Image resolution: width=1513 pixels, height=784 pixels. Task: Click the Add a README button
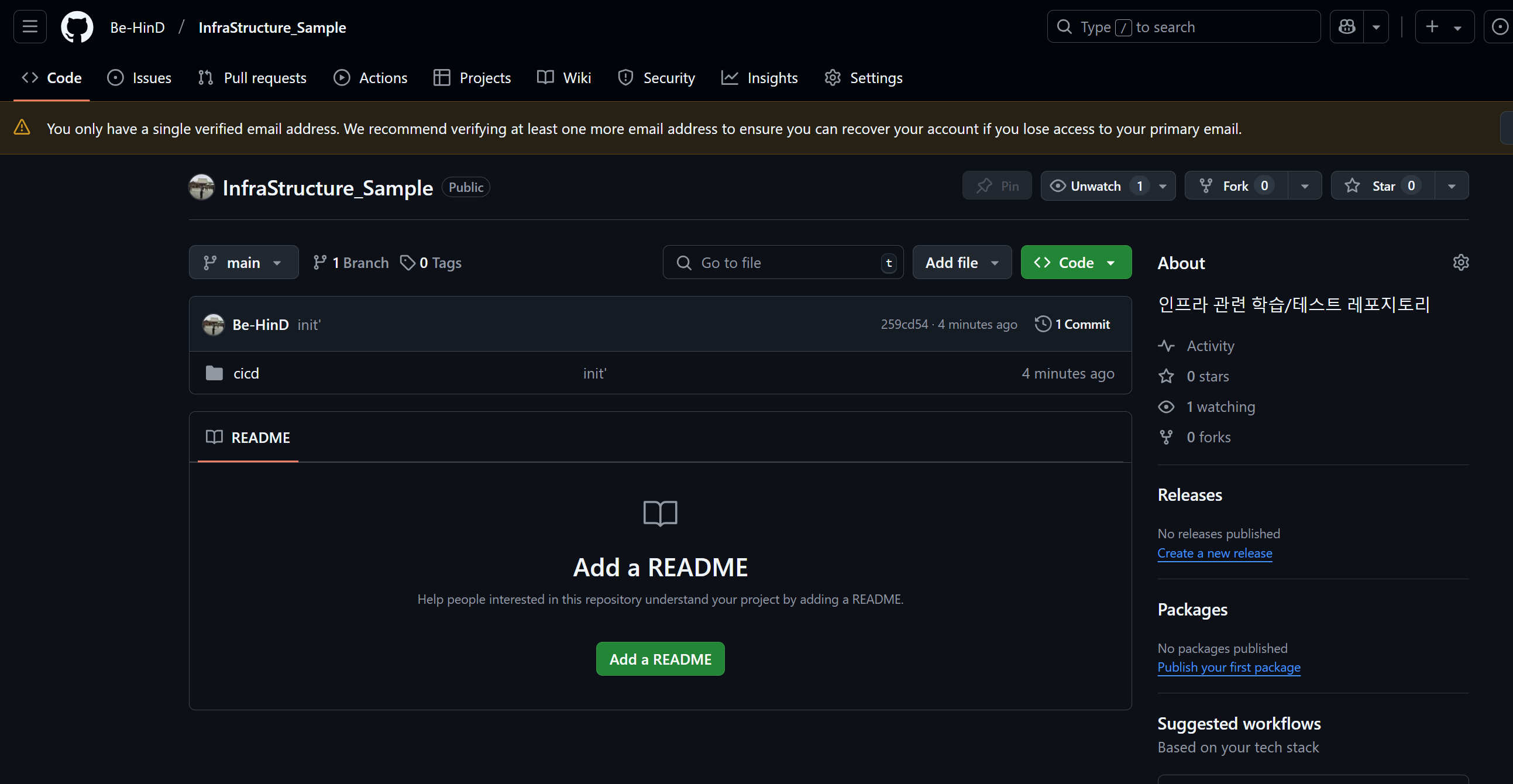(660, 659)
